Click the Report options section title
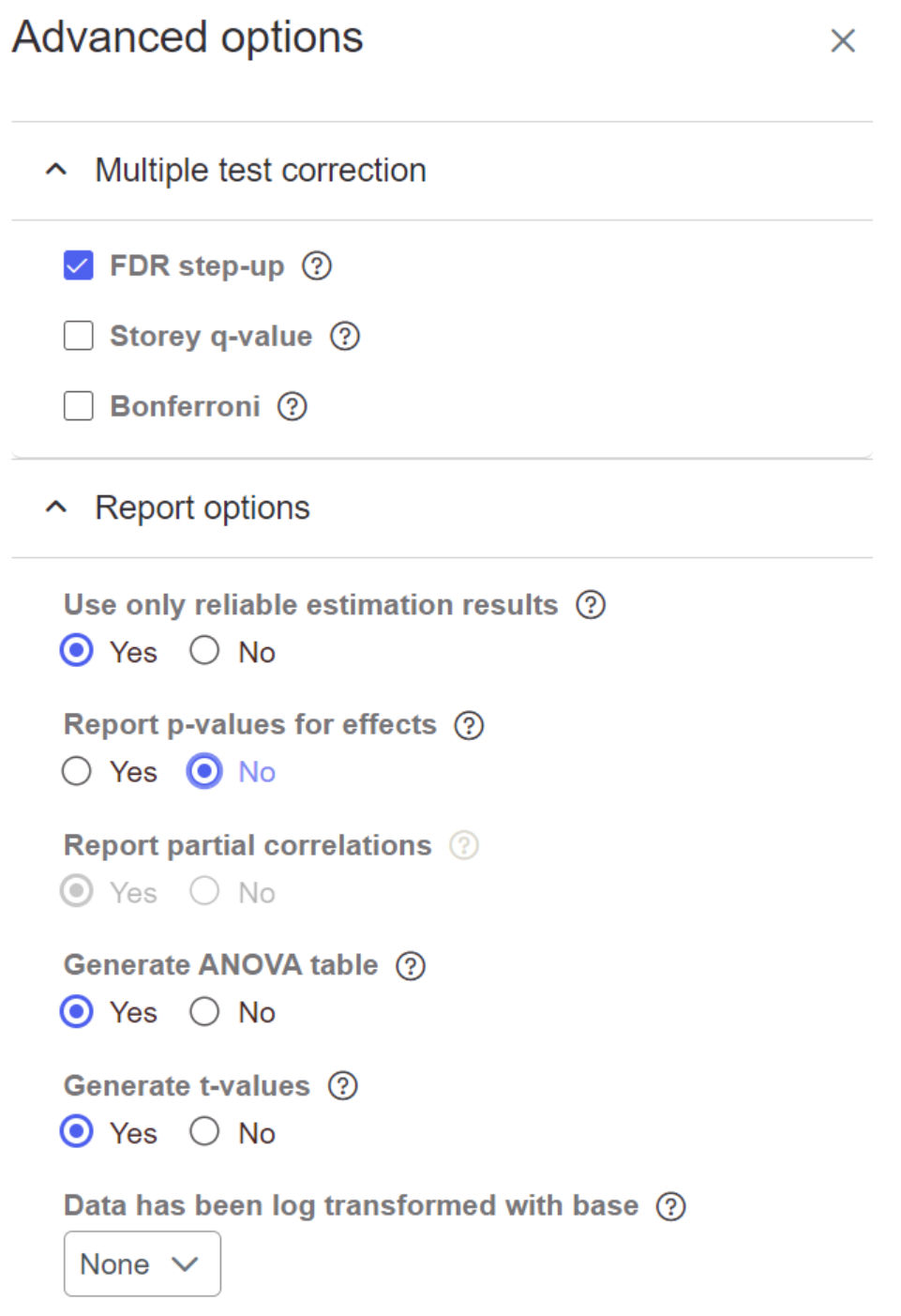The image size is (901, 1316). 203,507
